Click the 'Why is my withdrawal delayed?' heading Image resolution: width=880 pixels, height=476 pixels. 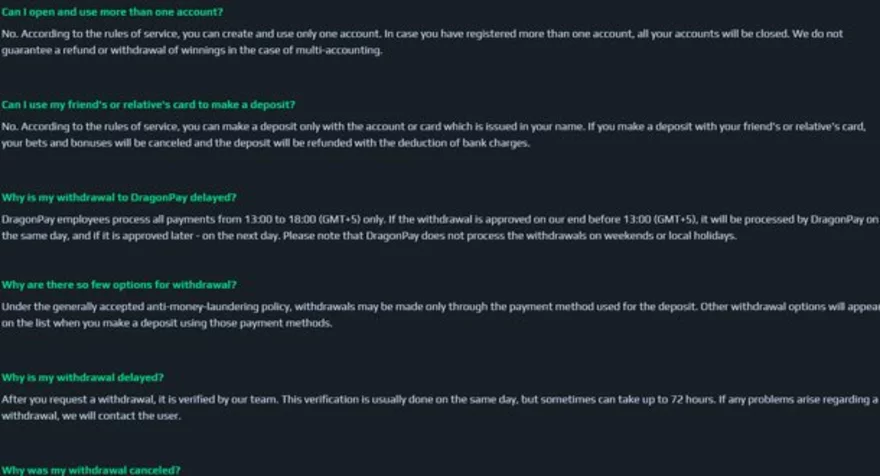pyautogui.click(x=83, y=377)
